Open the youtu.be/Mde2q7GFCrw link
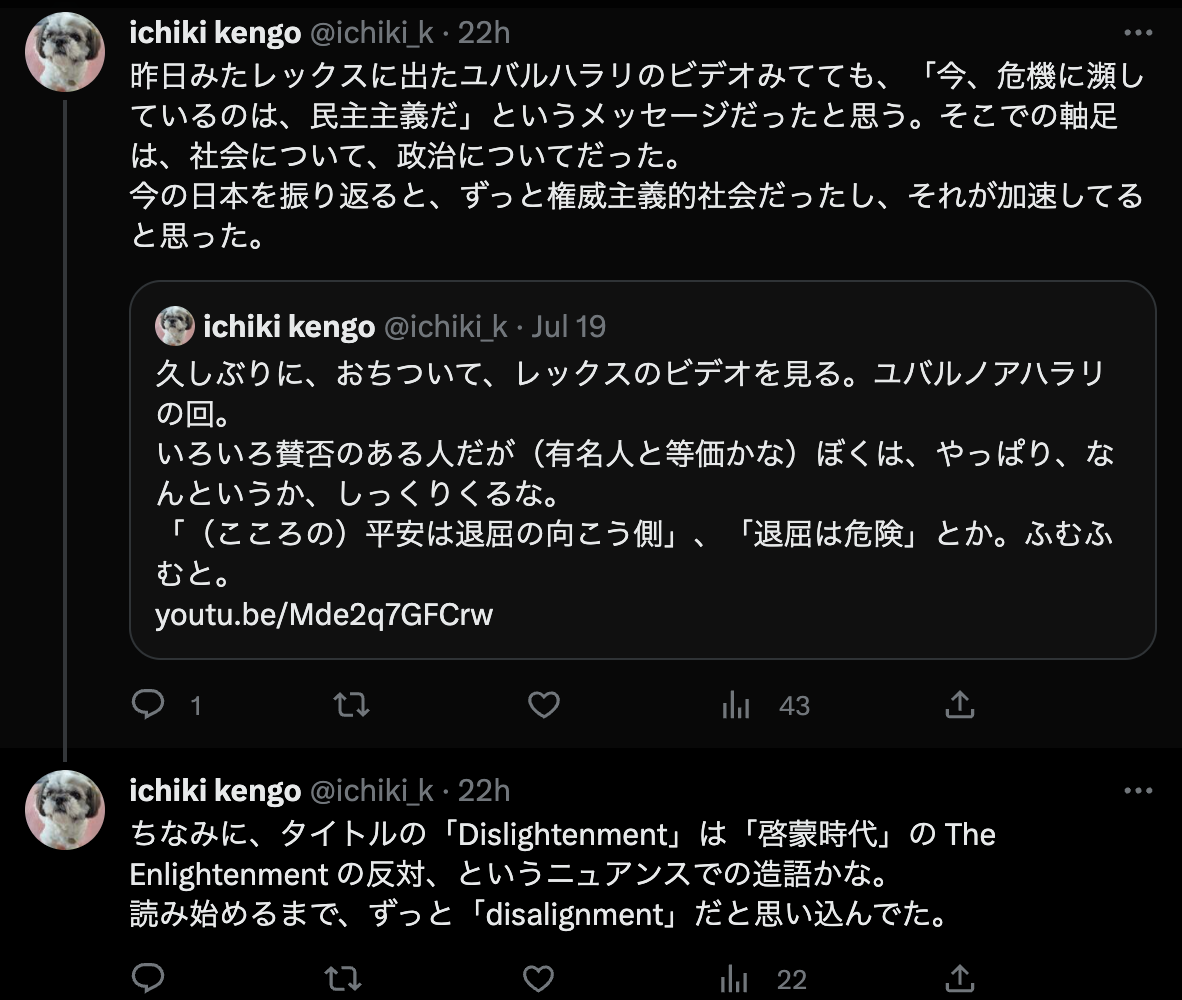Screen dimensions: 1182x1000 coord(324,615)
